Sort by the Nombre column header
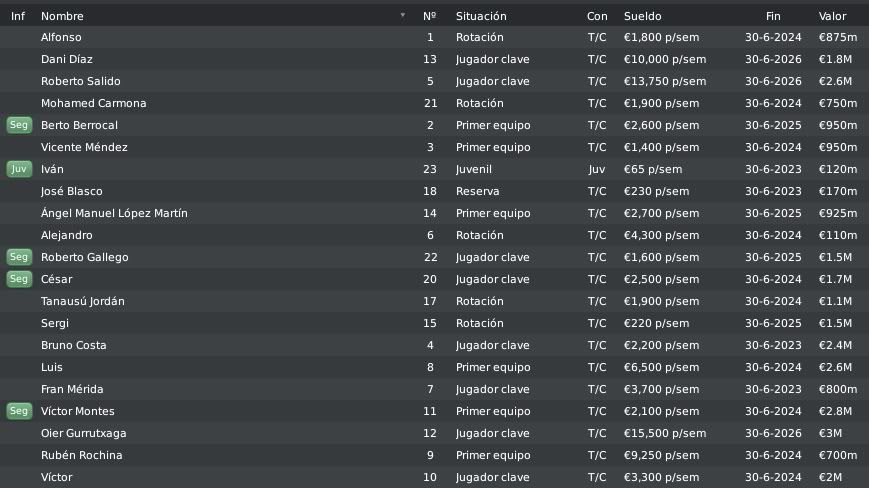 click(62, 16)
